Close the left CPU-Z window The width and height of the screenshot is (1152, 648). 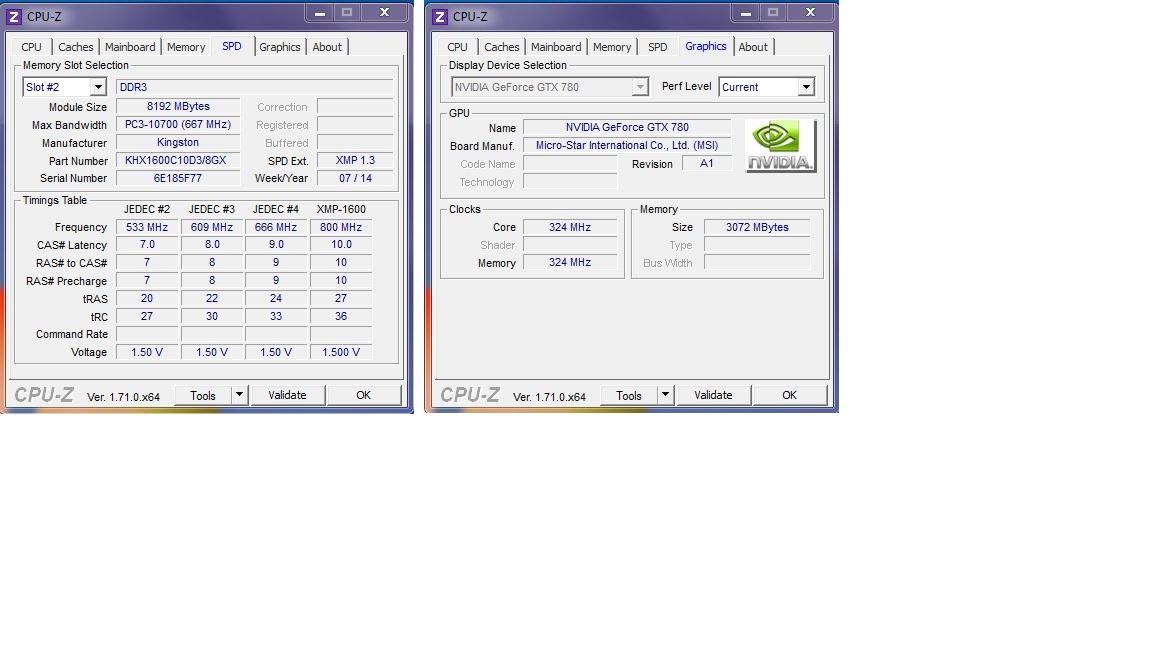pos(384,12)
